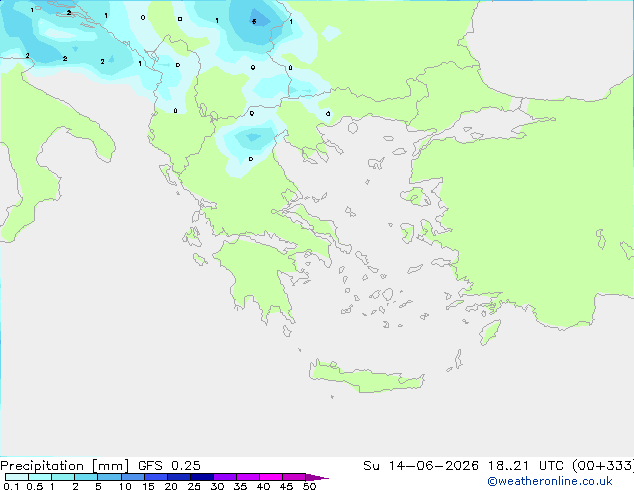Click the island of Crete on the map

tap(366, 378)
